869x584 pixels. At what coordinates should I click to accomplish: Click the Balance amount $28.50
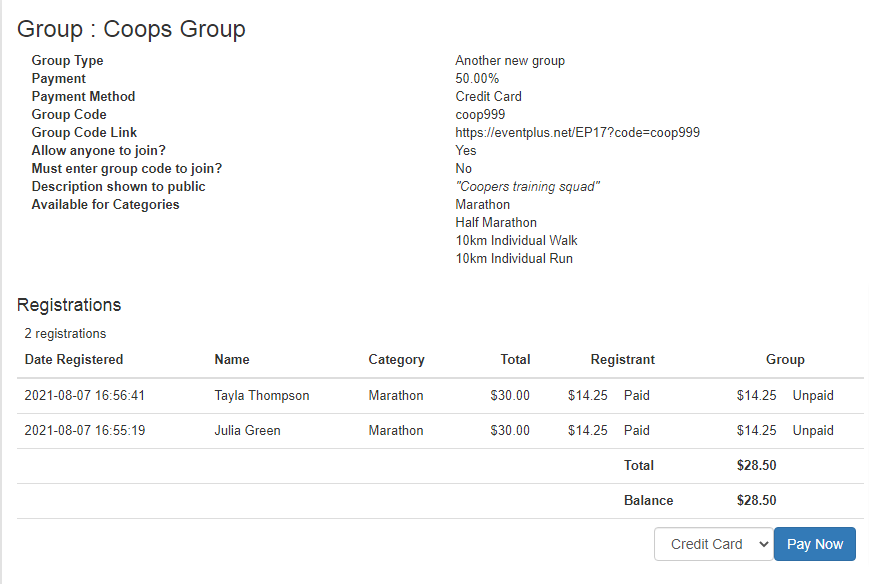(x=756, y=500)
